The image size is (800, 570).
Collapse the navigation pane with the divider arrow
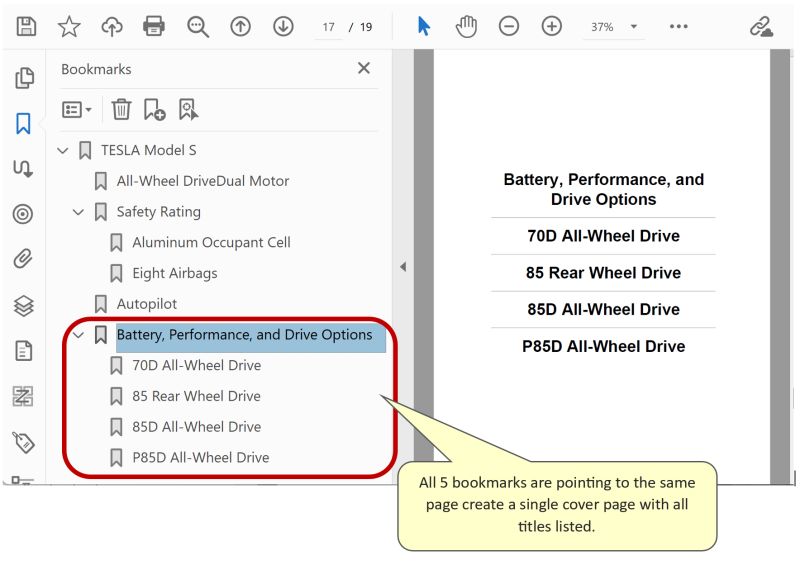pos(403,266)
